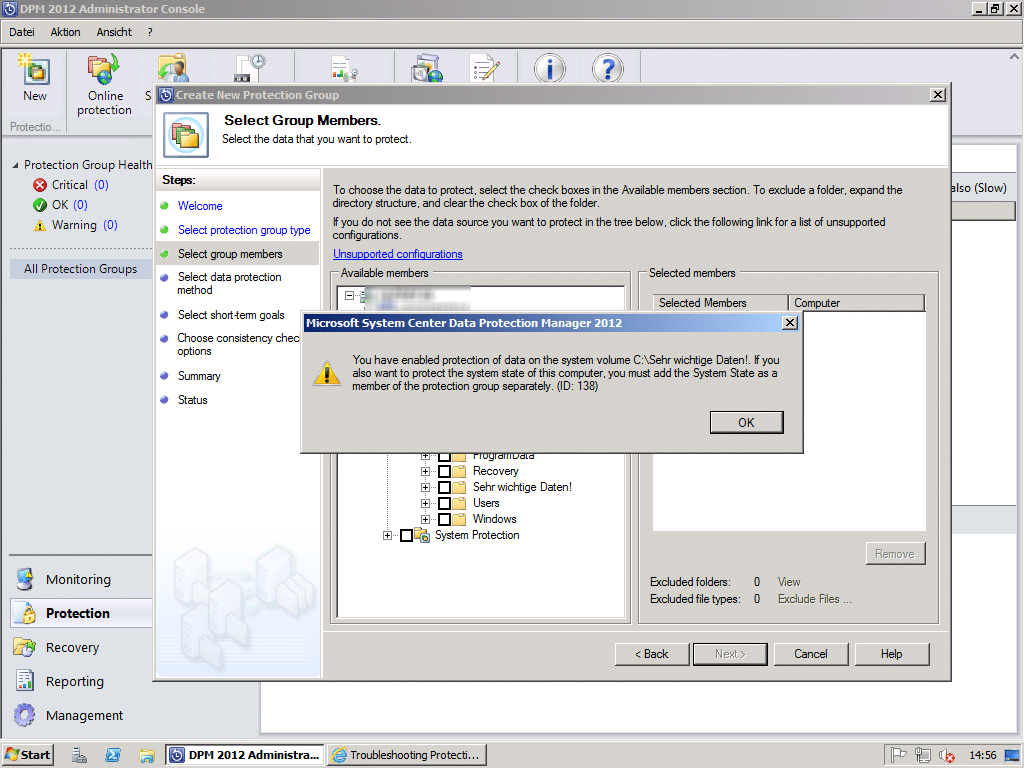Click the New protection group toolbar icon

(x=35, y=69)
